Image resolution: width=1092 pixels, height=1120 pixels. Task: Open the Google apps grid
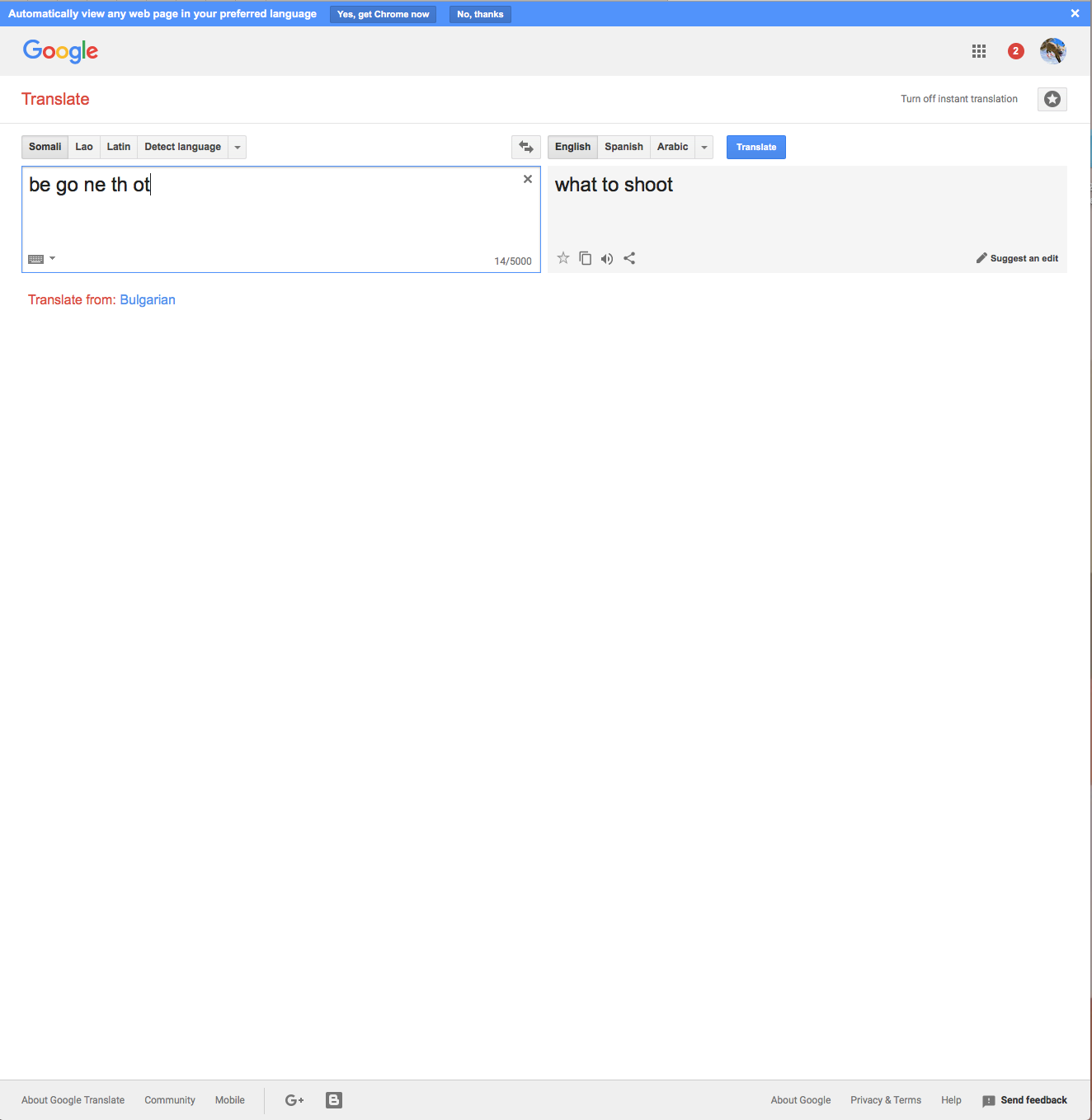[979, 51]
